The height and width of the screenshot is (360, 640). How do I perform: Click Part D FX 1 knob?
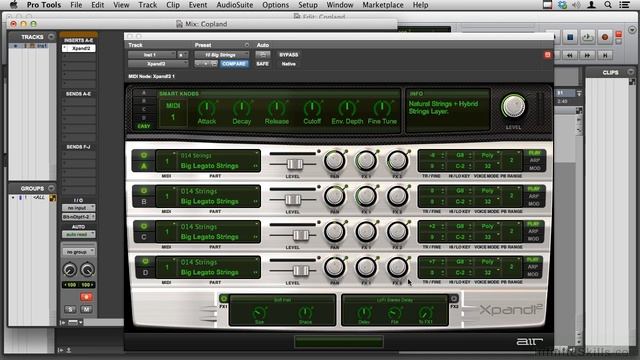pos(366,267)
